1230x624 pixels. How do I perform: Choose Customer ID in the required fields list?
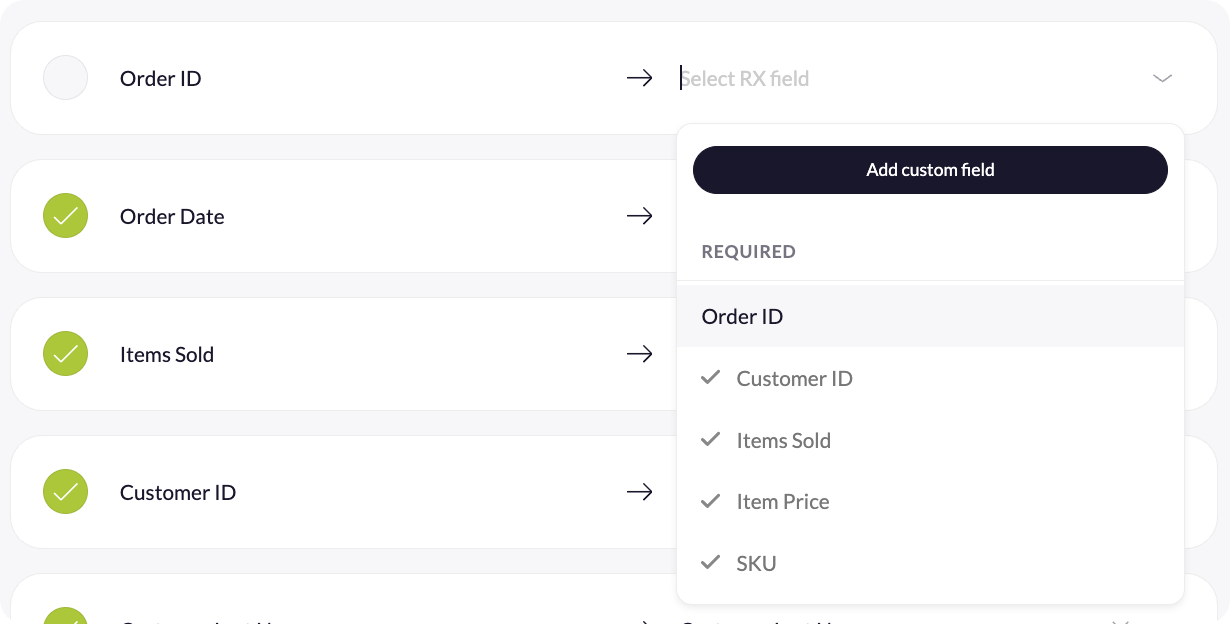pos(794,379)
